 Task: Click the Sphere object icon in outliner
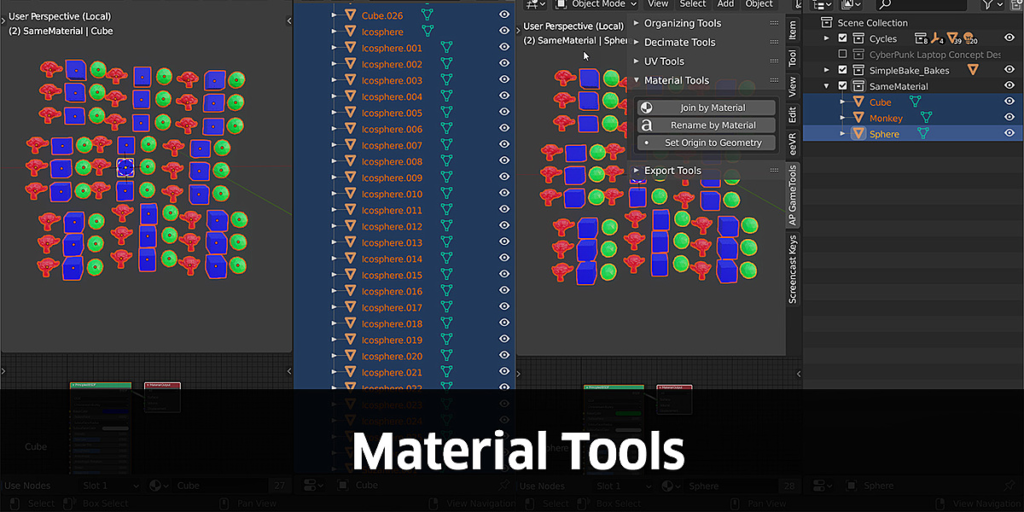(x=858, y=134)
